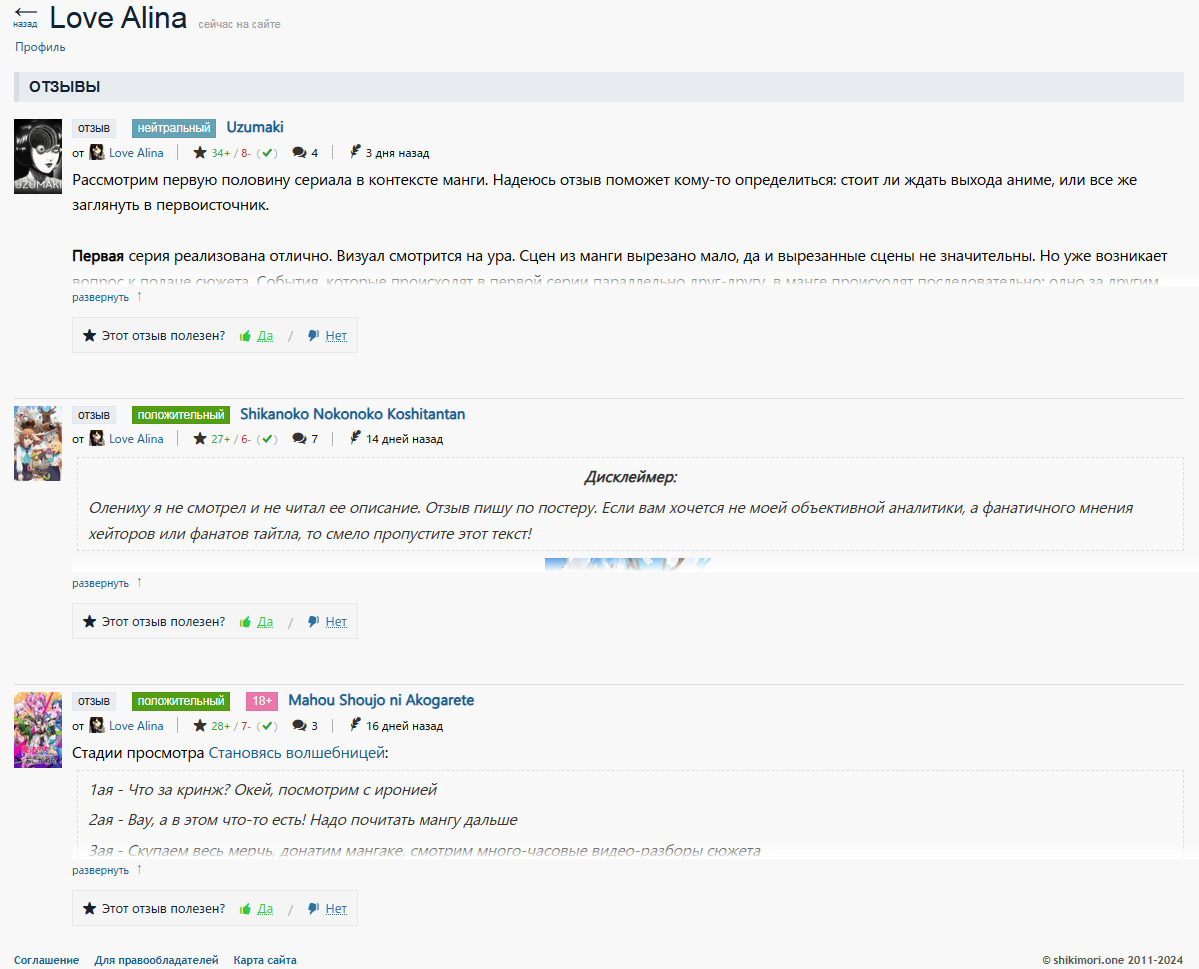Open the Профиль tab link
The image size is (1199, 969).
tap(40, 47)
